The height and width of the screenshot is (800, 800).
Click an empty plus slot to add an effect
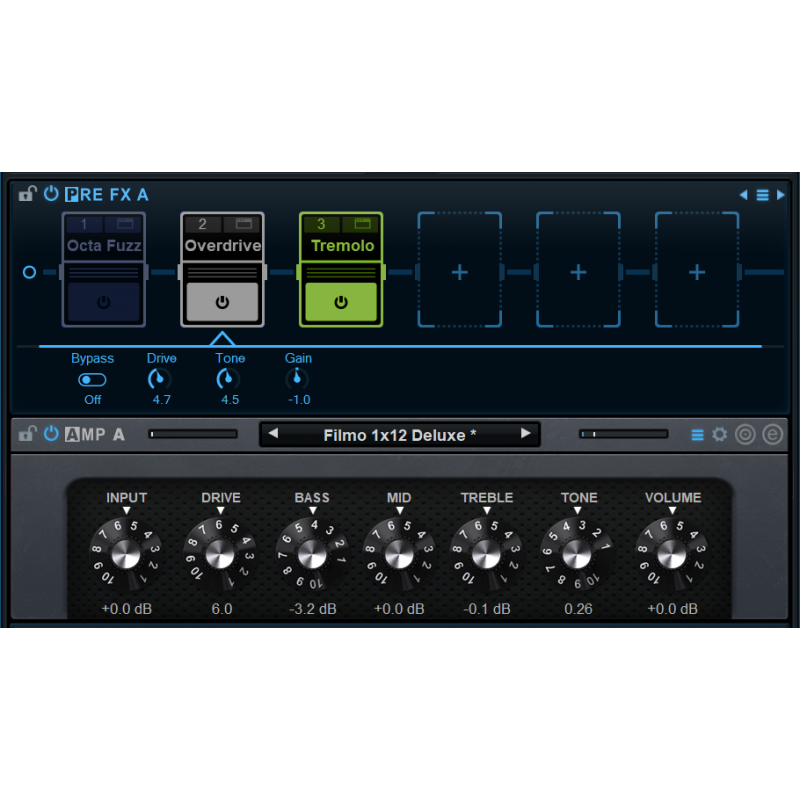459,270
